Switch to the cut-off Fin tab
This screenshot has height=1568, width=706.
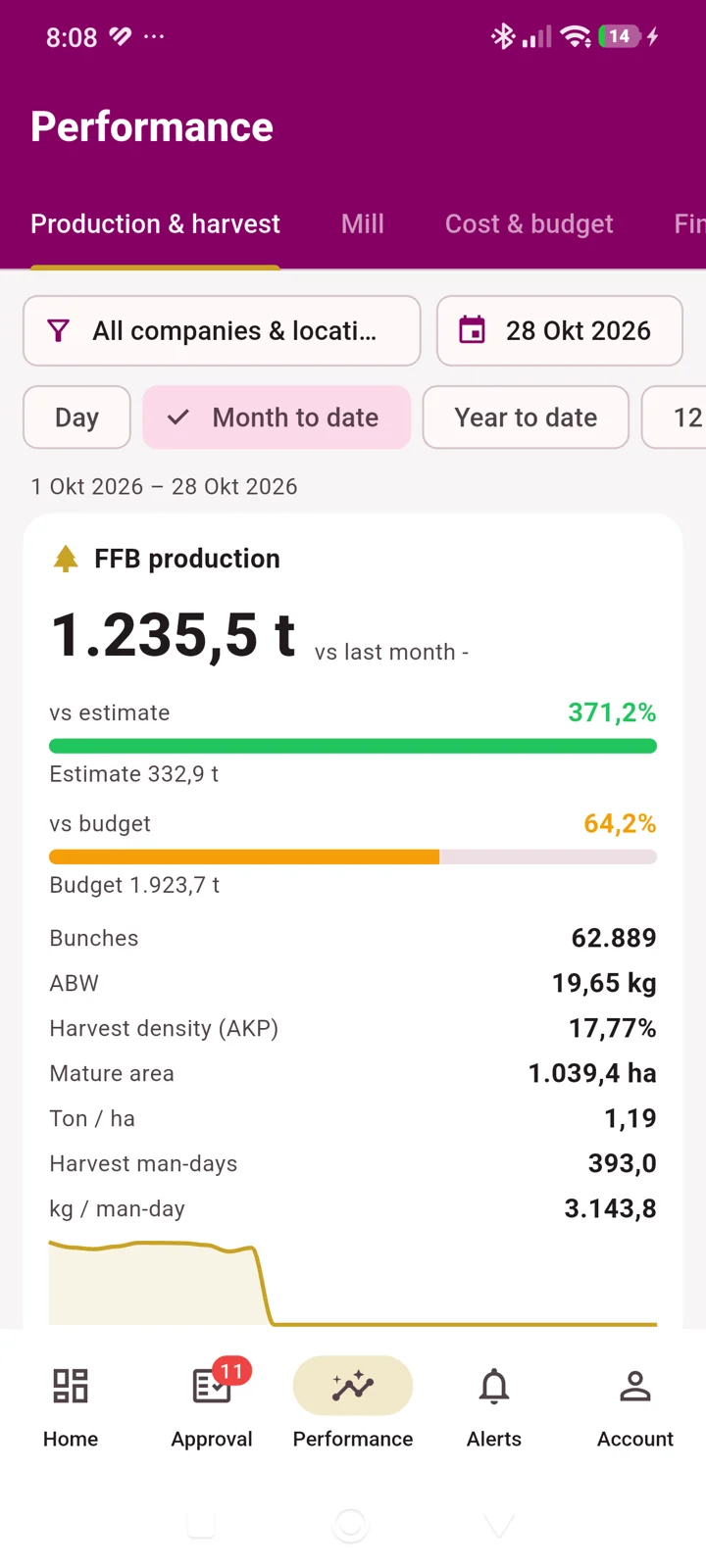click(x=689, y=224)
